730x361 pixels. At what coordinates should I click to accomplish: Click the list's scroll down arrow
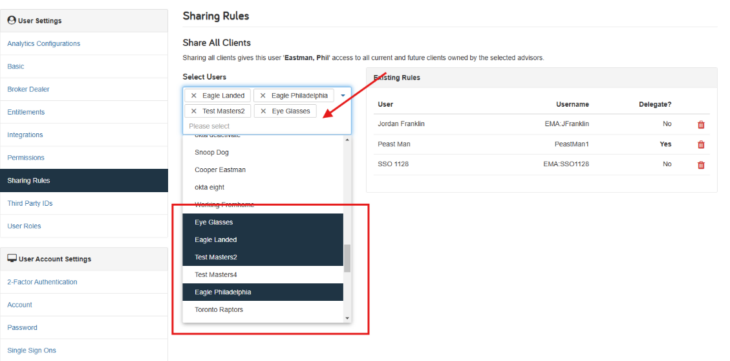[x=347, y=318]
